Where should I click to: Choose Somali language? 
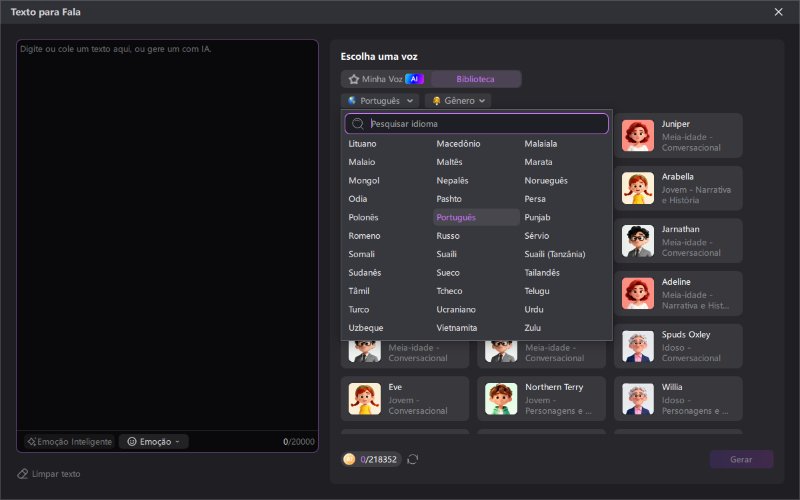361,254
